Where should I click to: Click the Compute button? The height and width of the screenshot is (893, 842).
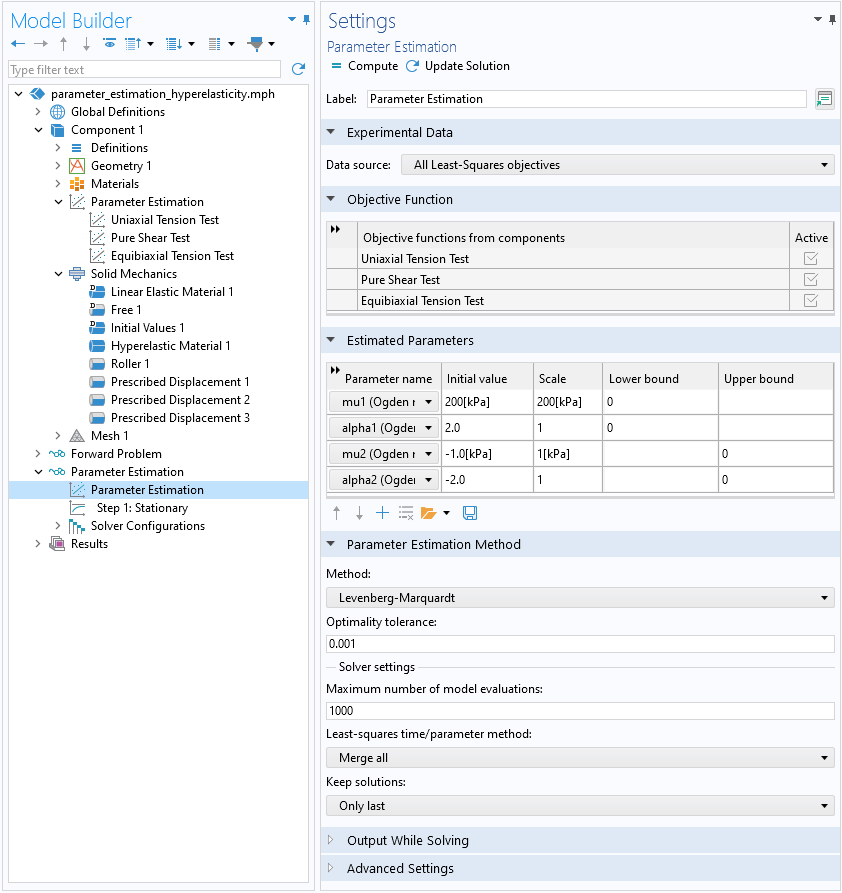[365, 66]
